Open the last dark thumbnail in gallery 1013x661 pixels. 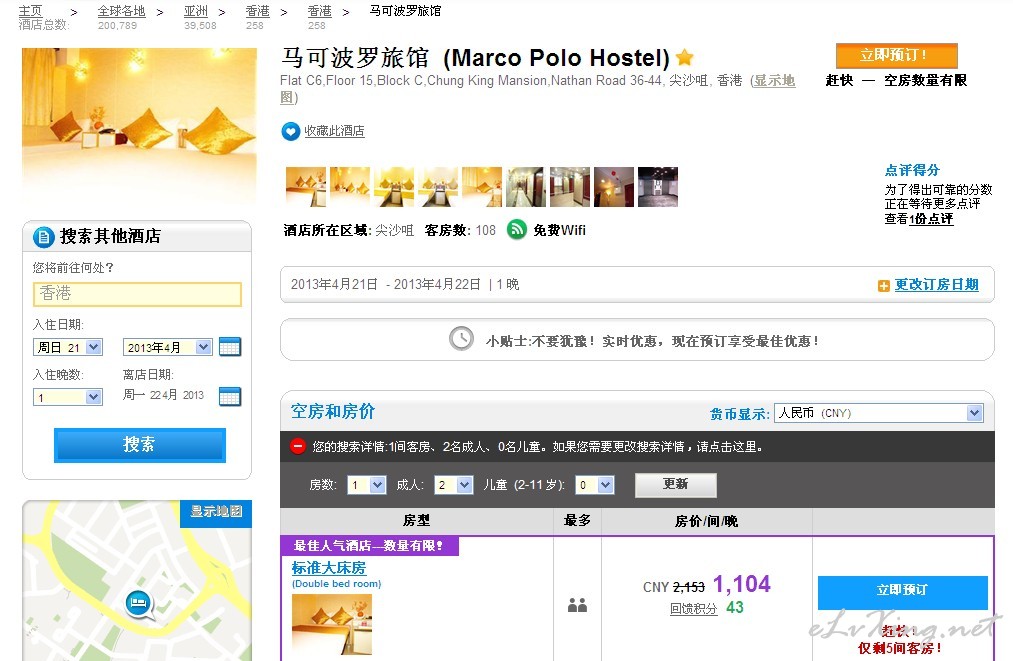(658, 187)
